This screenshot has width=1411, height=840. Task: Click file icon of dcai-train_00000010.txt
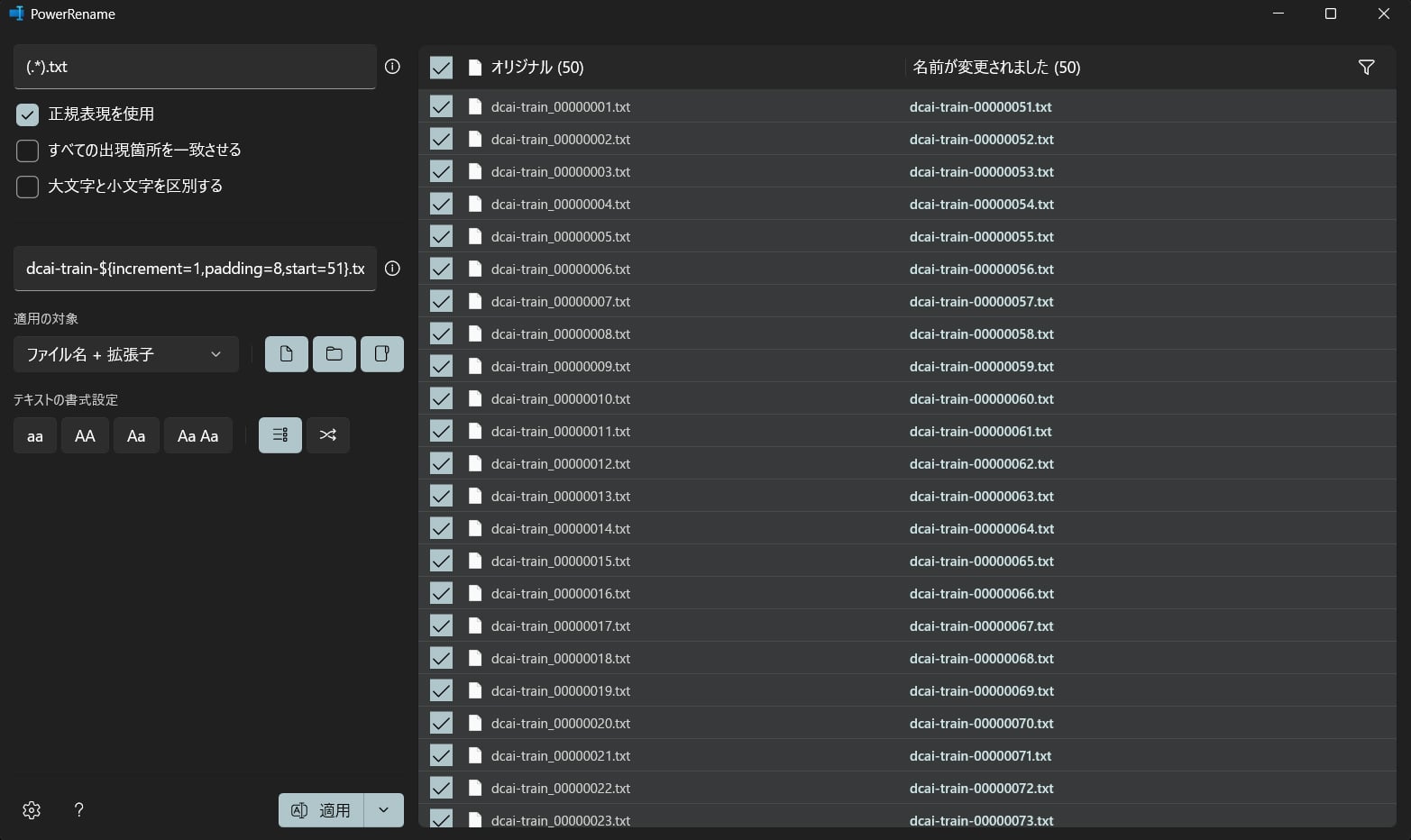[475, 398]
